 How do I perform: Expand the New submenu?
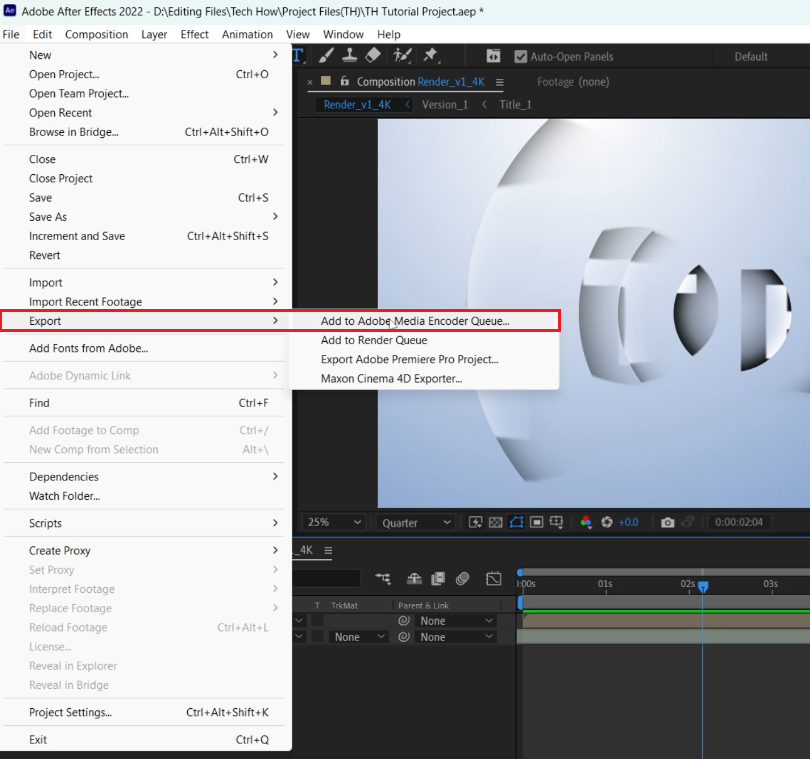click(x=146, y=55)
